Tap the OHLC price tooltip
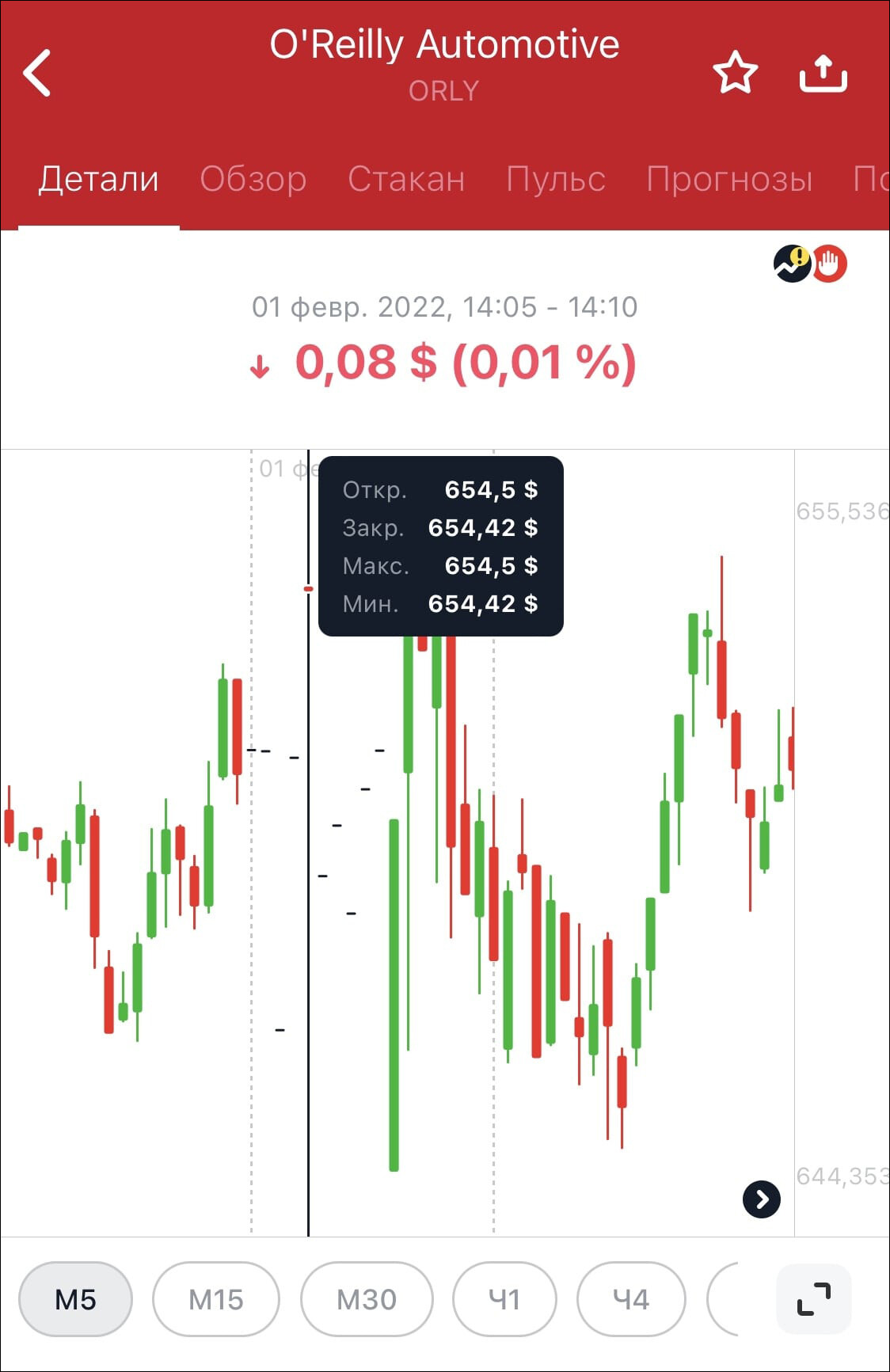This screenshot has width=890, height=1372. click(441, 546)
